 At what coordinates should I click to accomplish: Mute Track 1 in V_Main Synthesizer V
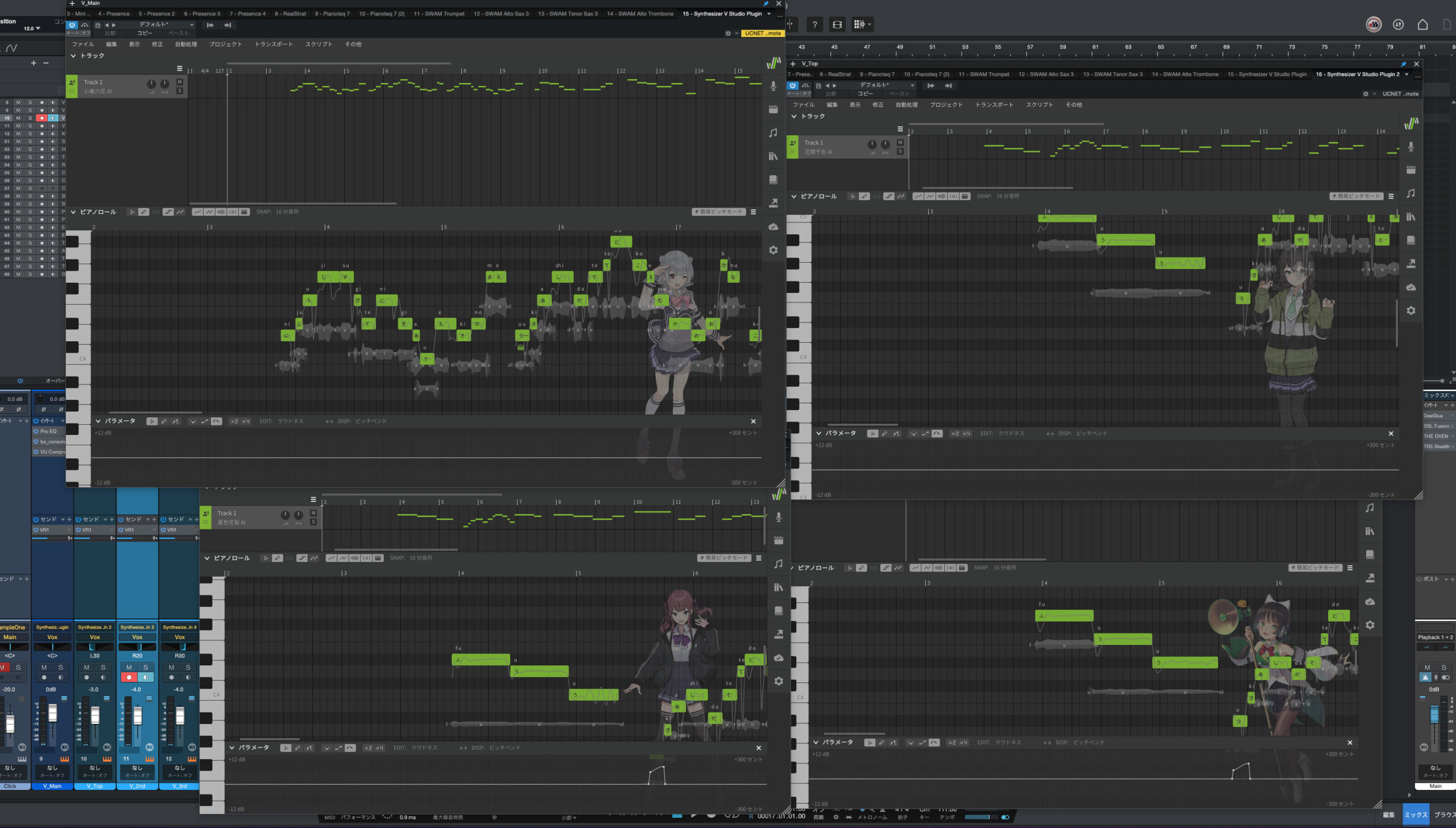coord(180,82)
